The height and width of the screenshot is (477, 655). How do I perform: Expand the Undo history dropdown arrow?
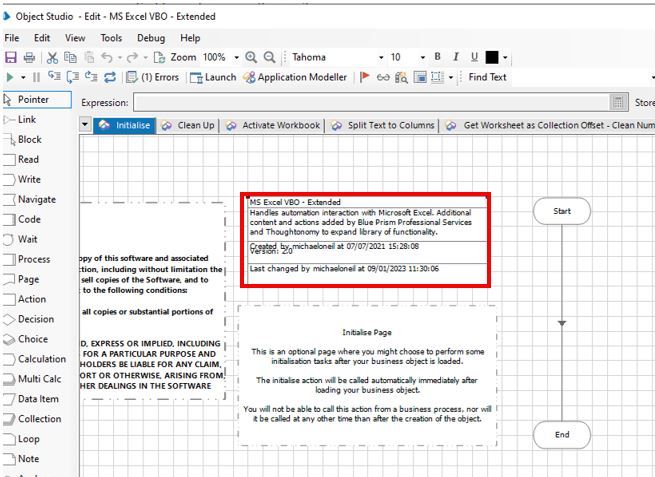(119, 57)
